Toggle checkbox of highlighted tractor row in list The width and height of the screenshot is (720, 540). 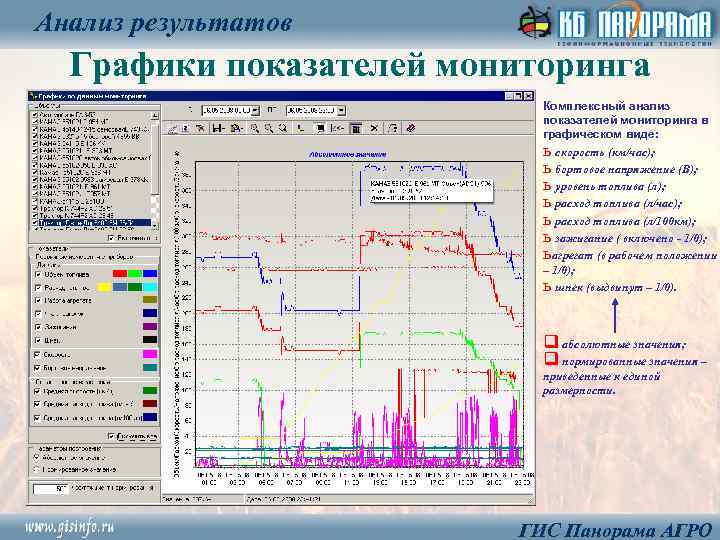(35, 223)
